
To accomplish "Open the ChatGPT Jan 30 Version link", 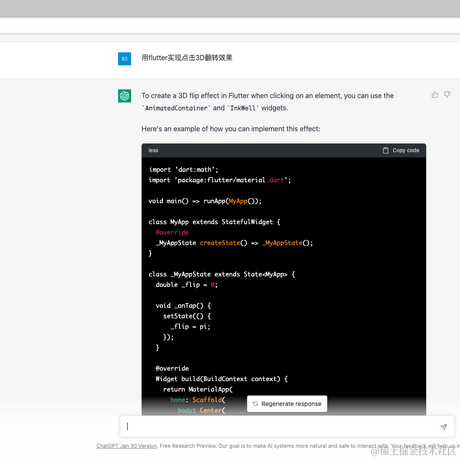I will tap(127, 446).
